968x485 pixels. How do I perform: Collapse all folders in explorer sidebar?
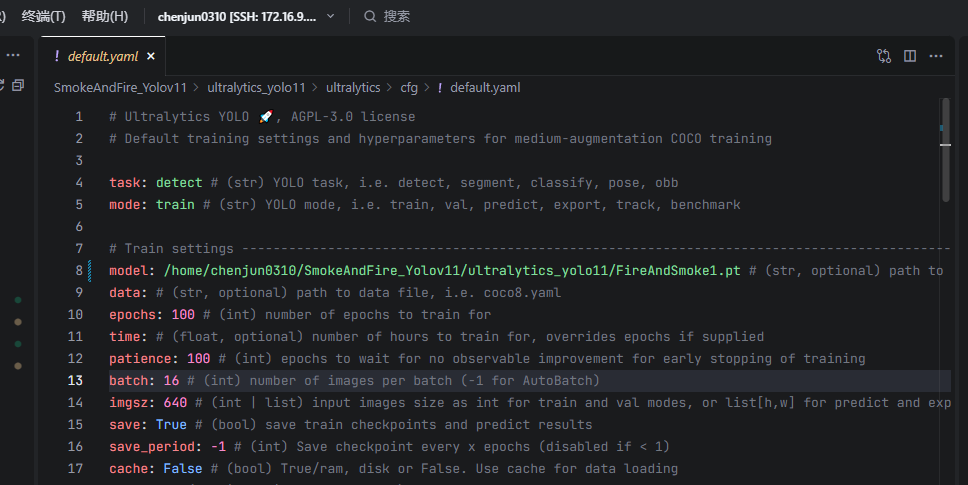click(18, 85)
